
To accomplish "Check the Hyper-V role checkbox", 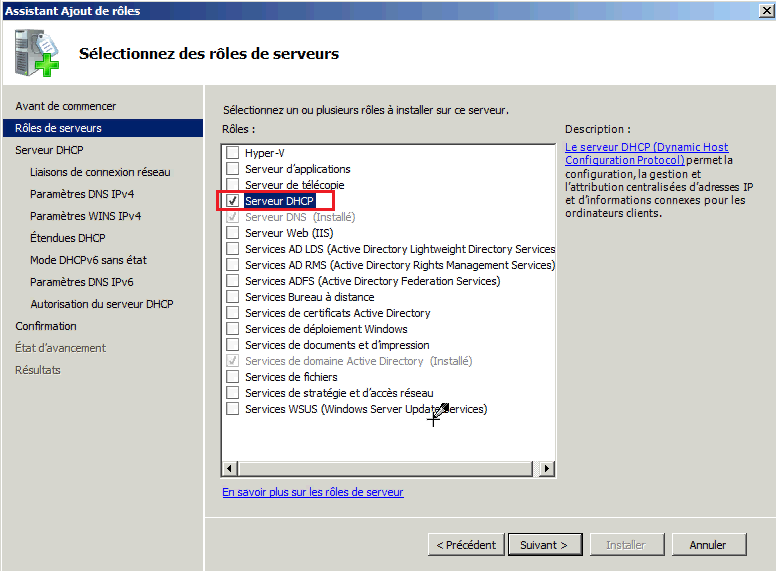I will pyautogui.click(x=232, y=152).
